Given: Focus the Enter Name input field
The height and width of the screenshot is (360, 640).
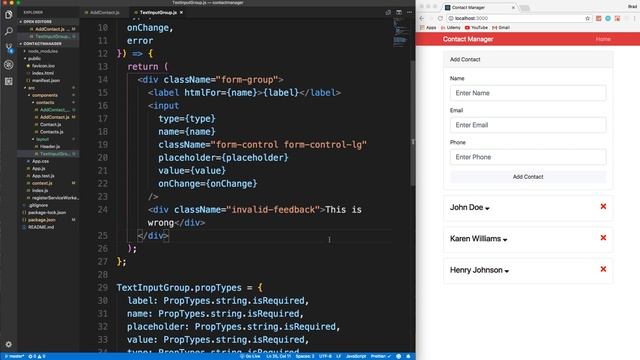Looking at the screenshot, I should click(x=528, y=93).
